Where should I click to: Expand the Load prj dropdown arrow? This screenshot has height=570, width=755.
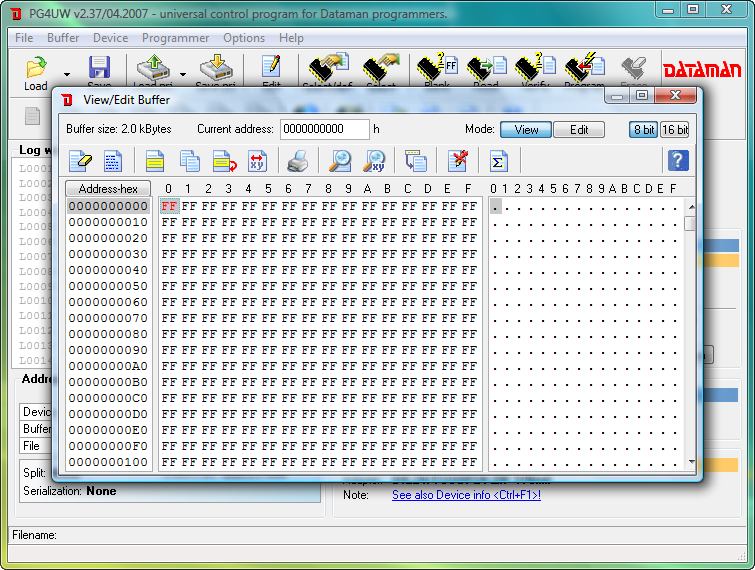tap(182, 74)
